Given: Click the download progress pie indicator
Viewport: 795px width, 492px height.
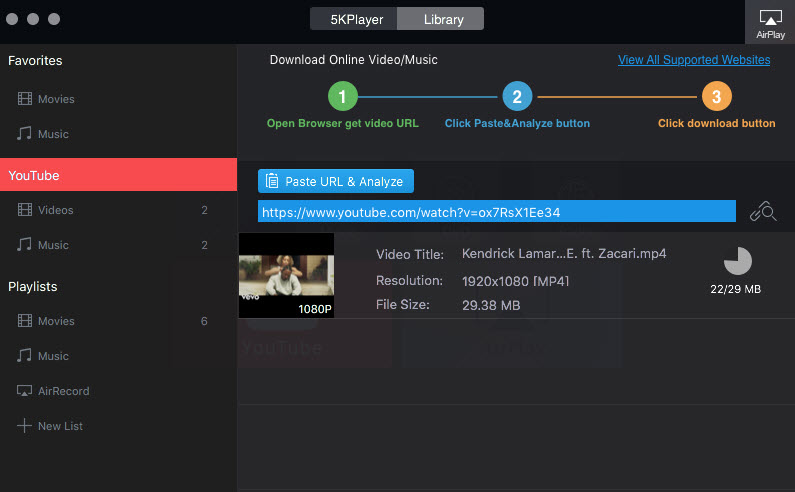Looking at the screenshot, I should [737, 261].
